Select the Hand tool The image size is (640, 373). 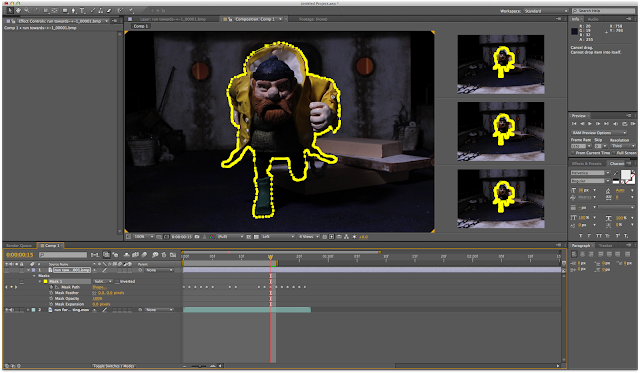[x=18, y=11]
